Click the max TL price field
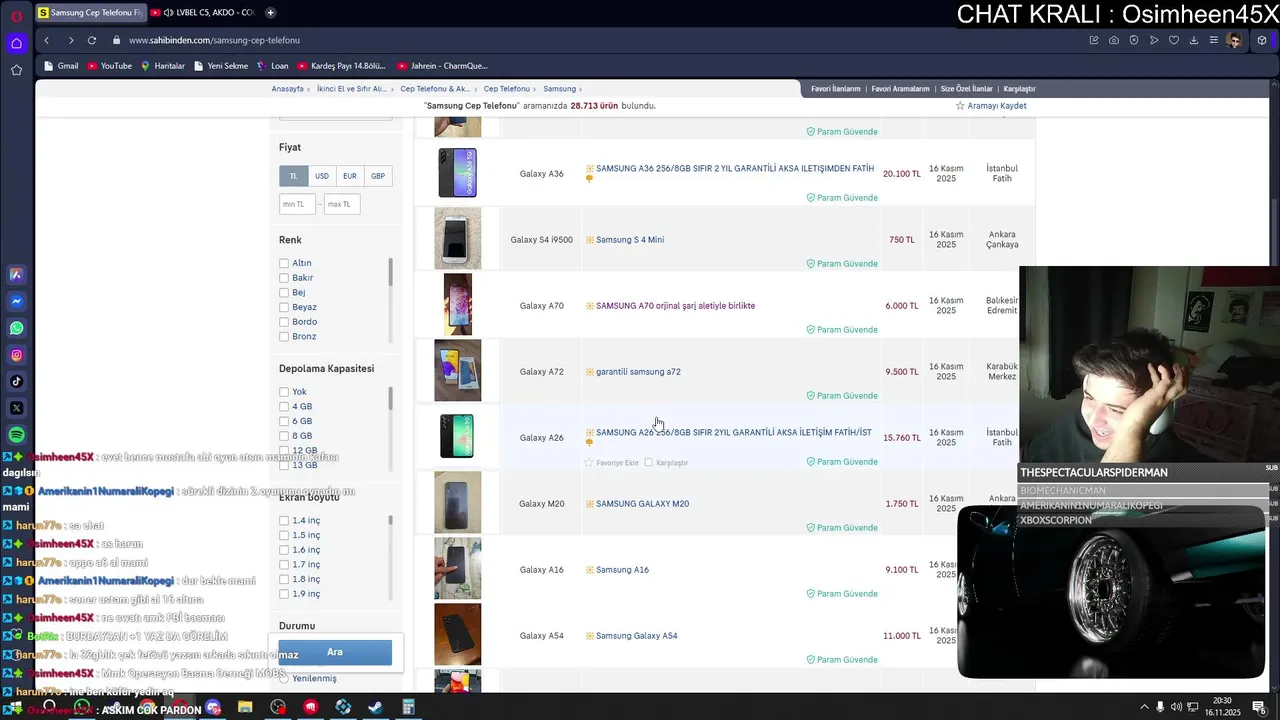The height and width of the screenshot is (720, 1280). pyautogui.click(x=342, y=204)
